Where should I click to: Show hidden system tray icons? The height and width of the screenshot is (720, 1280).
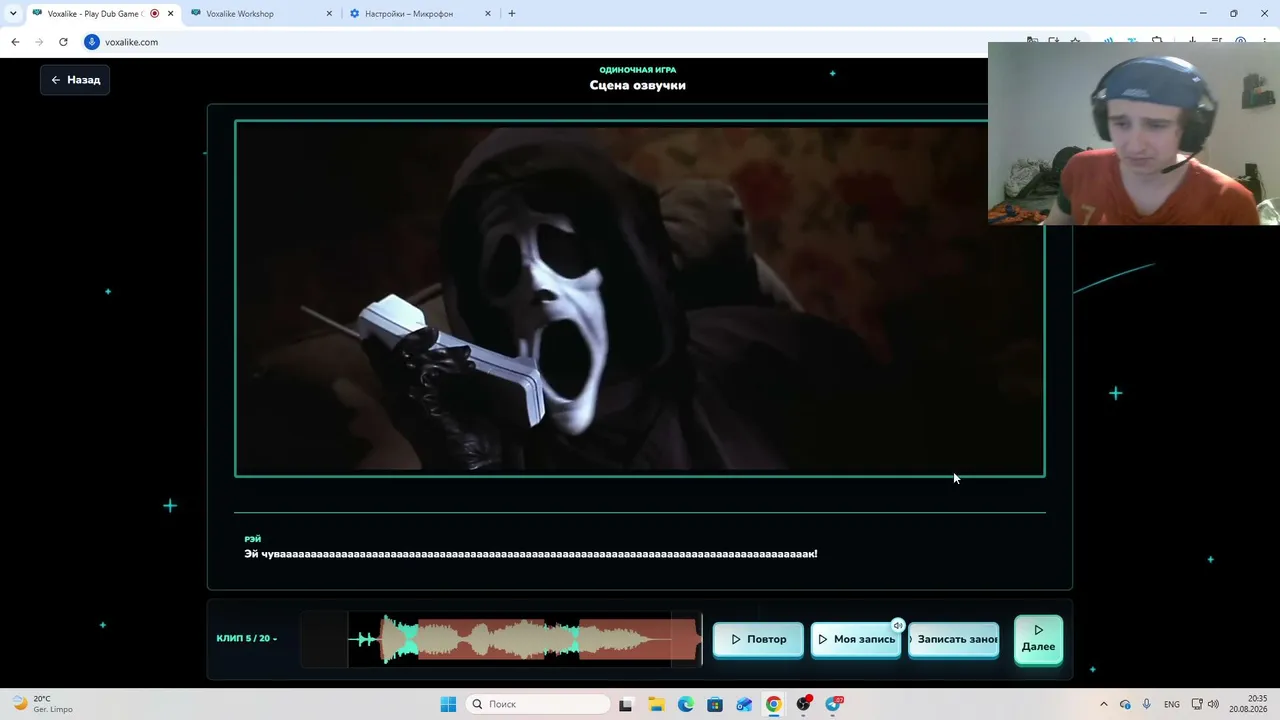(1104, 704)
